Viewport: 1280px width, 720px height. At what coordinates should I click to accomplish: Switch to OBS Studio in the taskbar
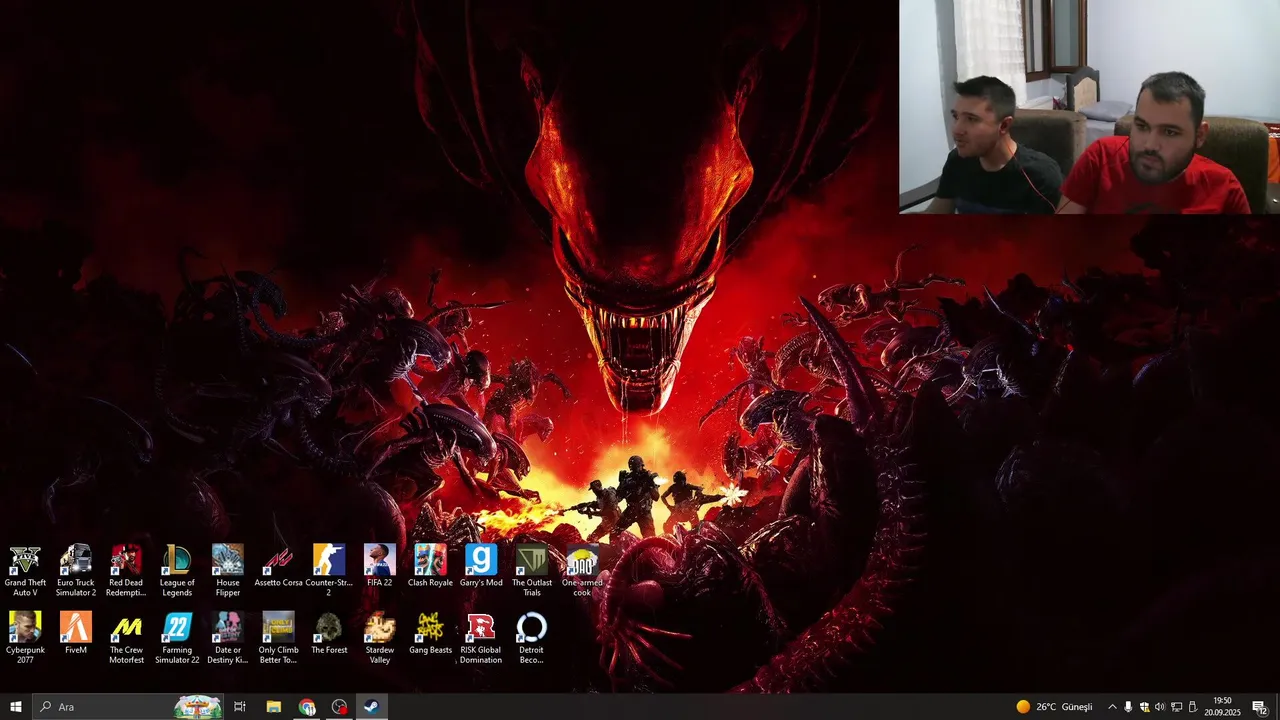tap(340, 707)
